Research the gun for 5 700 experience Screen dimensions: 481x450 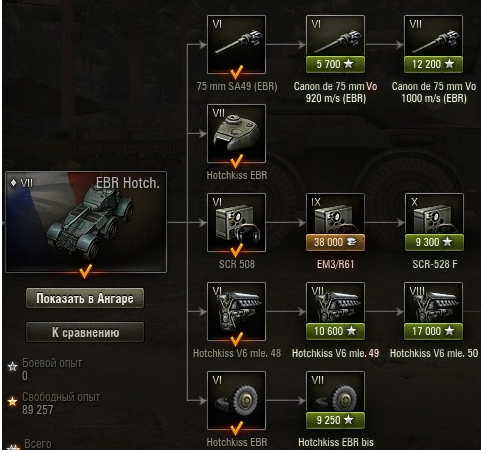click(335, 64)
